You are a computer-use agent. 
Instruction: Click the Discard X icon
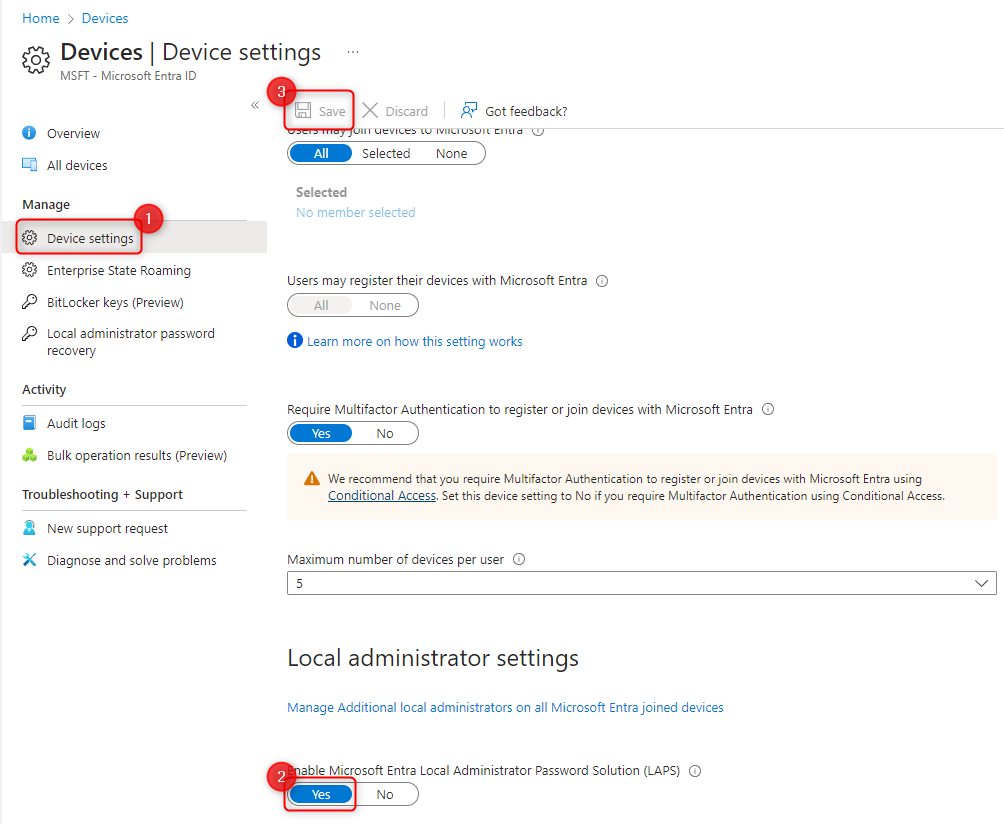pos(370,110)
